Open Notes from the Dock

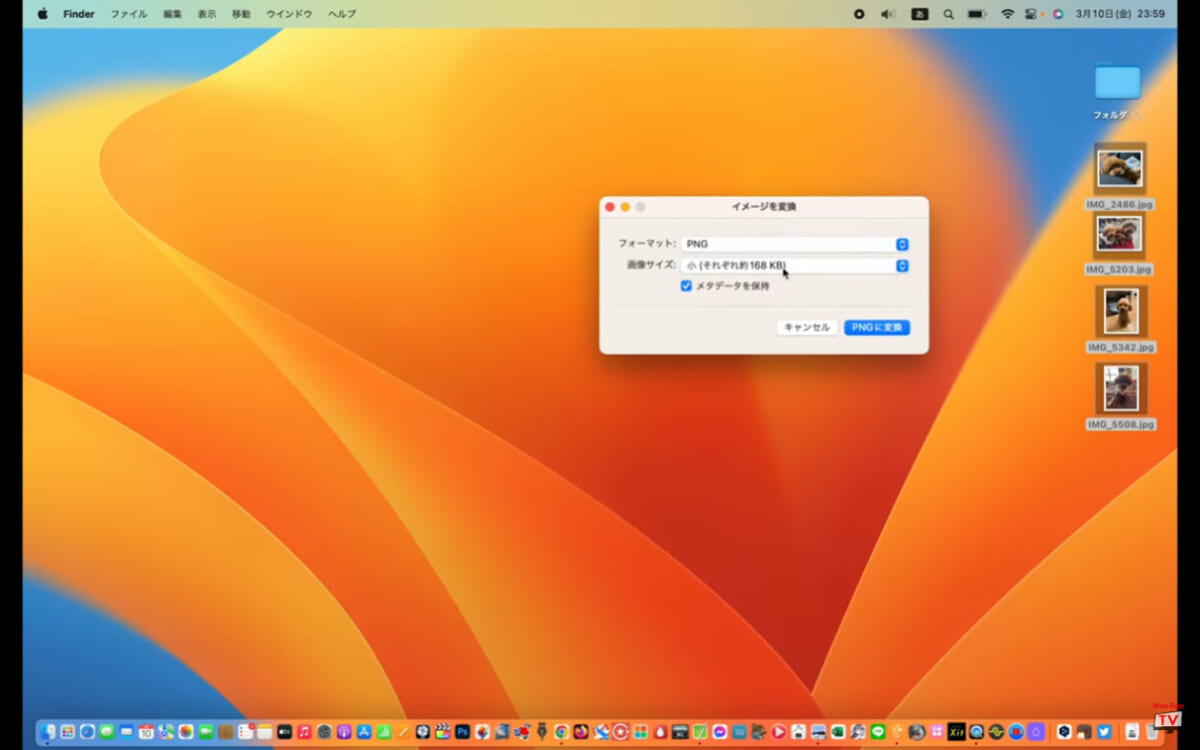pyautogui.click(x=264, y=732)
